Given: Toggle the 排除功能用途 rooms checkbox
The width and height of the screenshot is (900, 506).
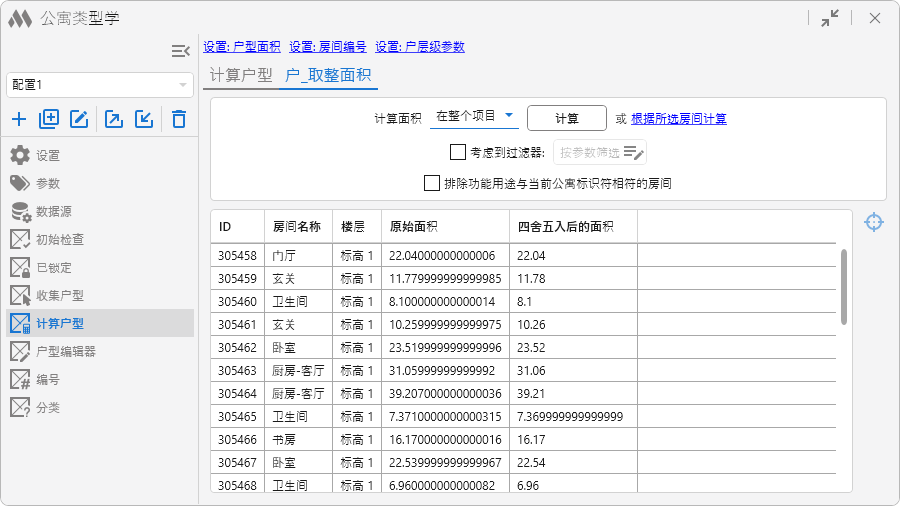Looking at the screenshot, I should (x=432, y=183).
